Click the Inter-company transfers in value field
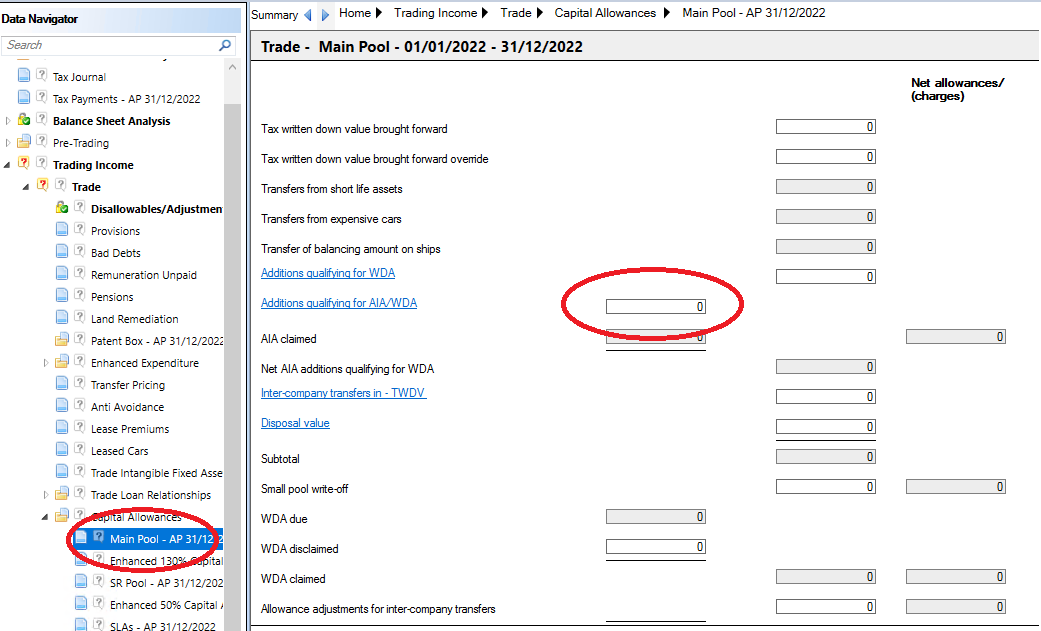This screenshot has width=1041, height=631. click(x=826, y=397)
